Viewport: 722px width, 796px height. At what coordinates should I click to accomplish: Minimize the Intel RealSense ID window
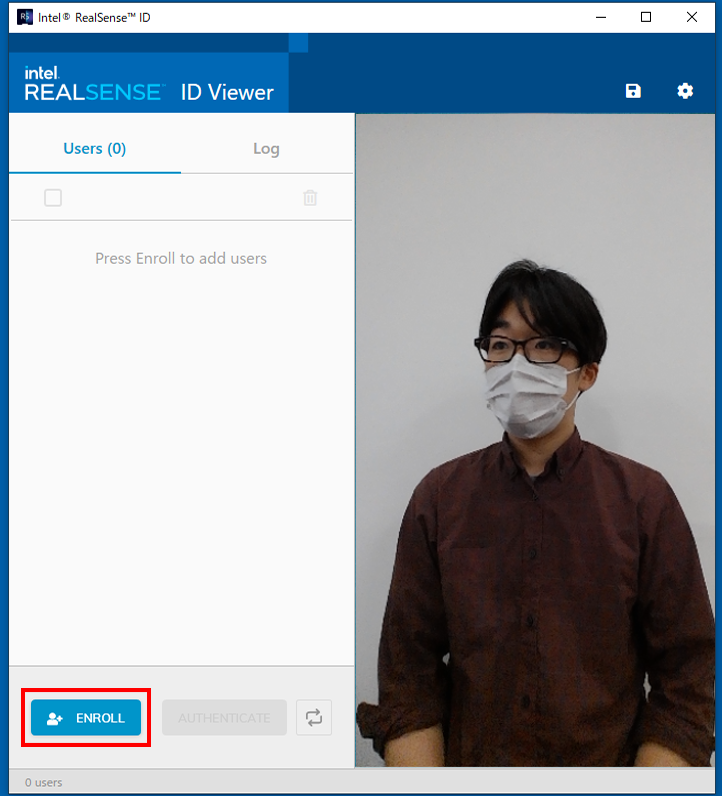coord(601,17)
